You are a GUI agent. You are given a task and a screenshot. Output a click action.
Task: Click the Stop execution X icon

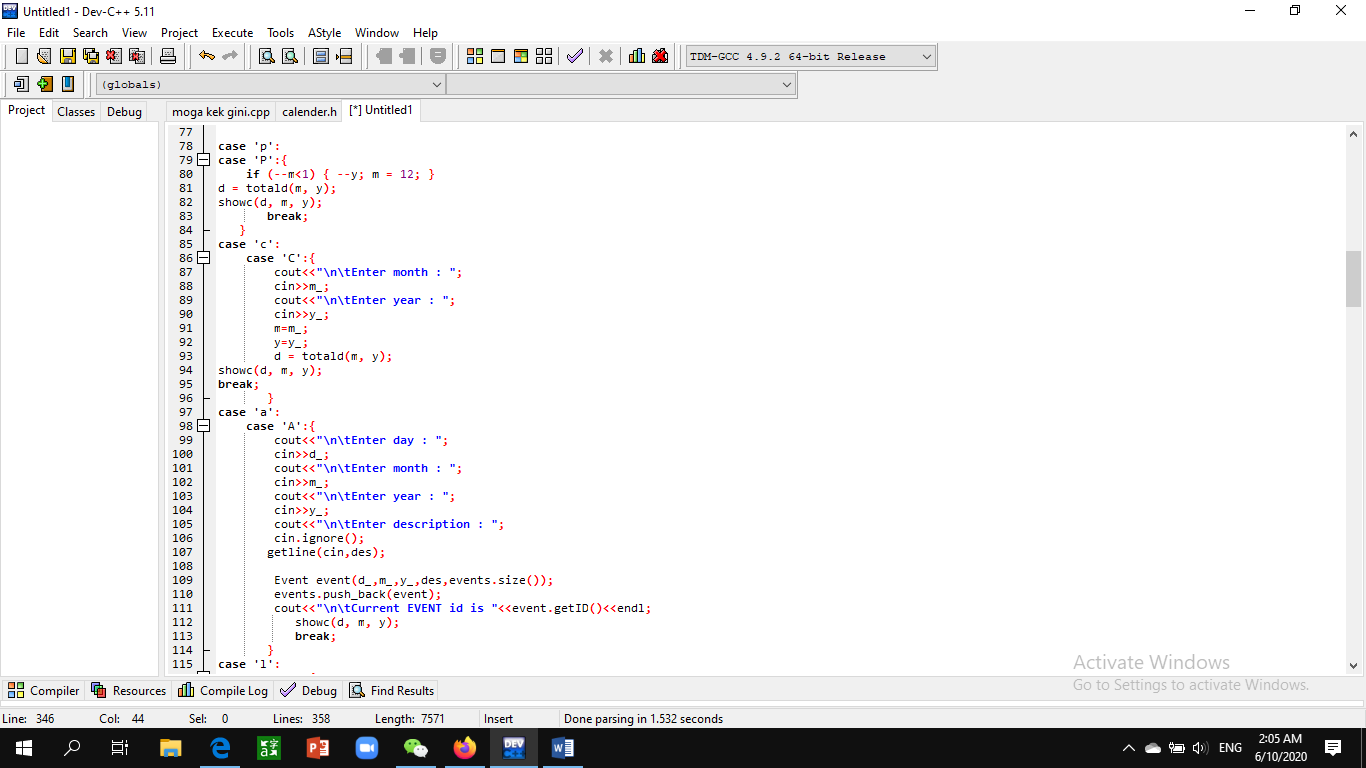[606, 56]
